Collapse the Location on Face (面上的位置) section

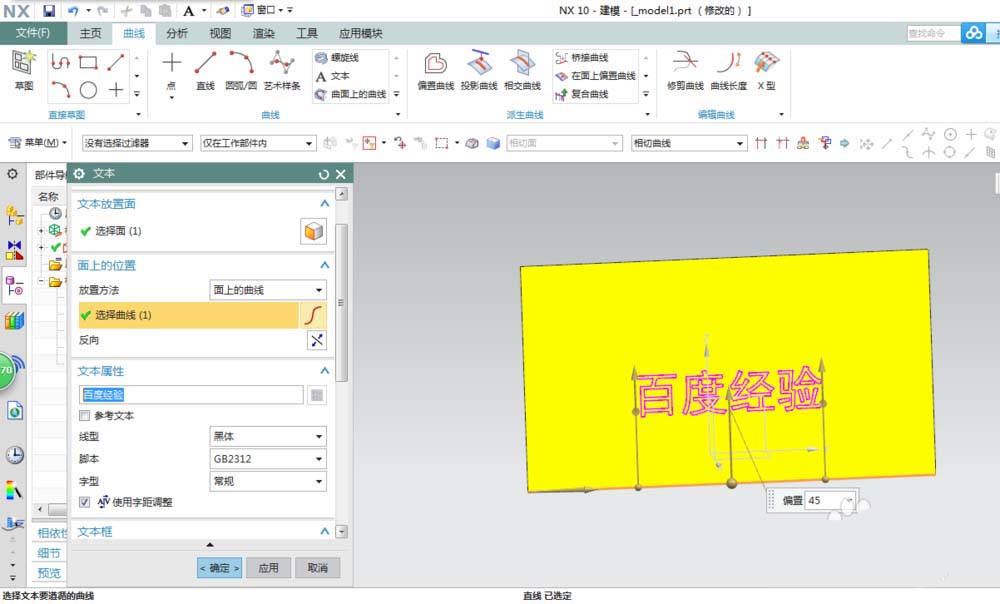[325, 265]
